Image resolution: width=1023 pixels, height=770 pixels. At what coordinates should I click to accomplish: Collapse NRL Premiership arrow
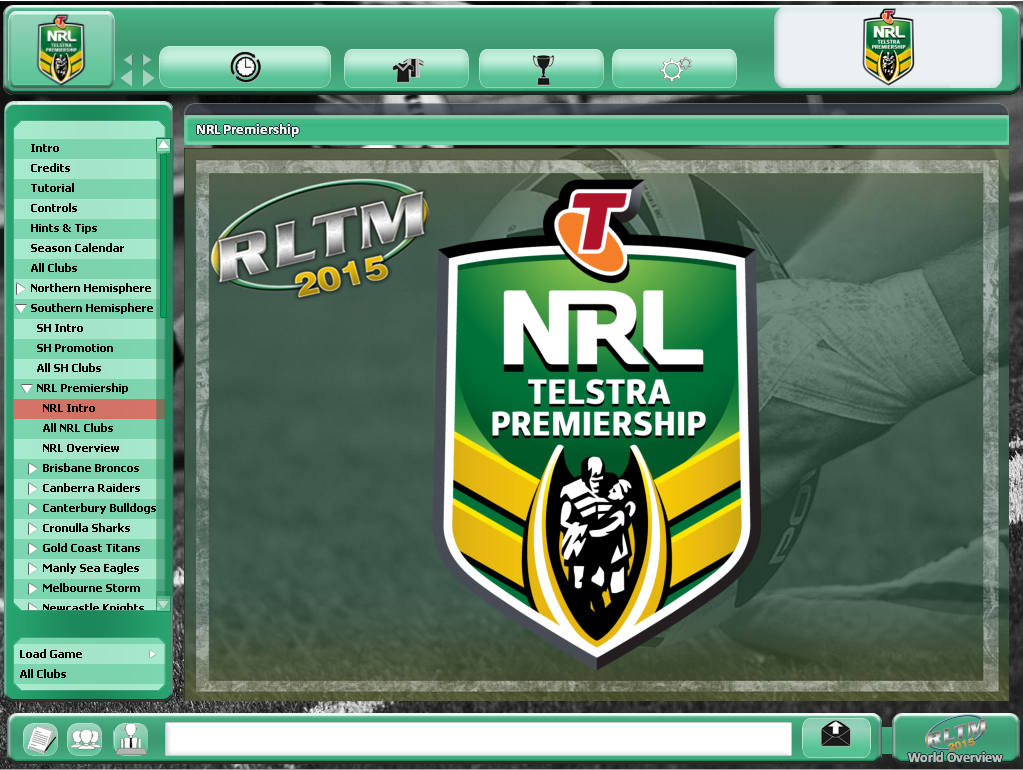click(x=27, y=388)
